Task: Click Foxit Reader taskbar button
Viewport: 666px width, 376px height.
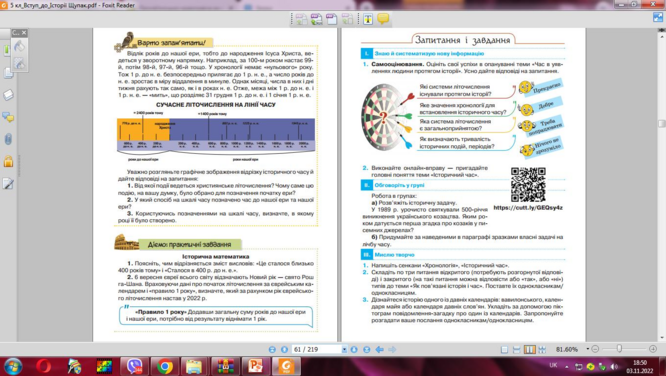Action: click(286, 366)
